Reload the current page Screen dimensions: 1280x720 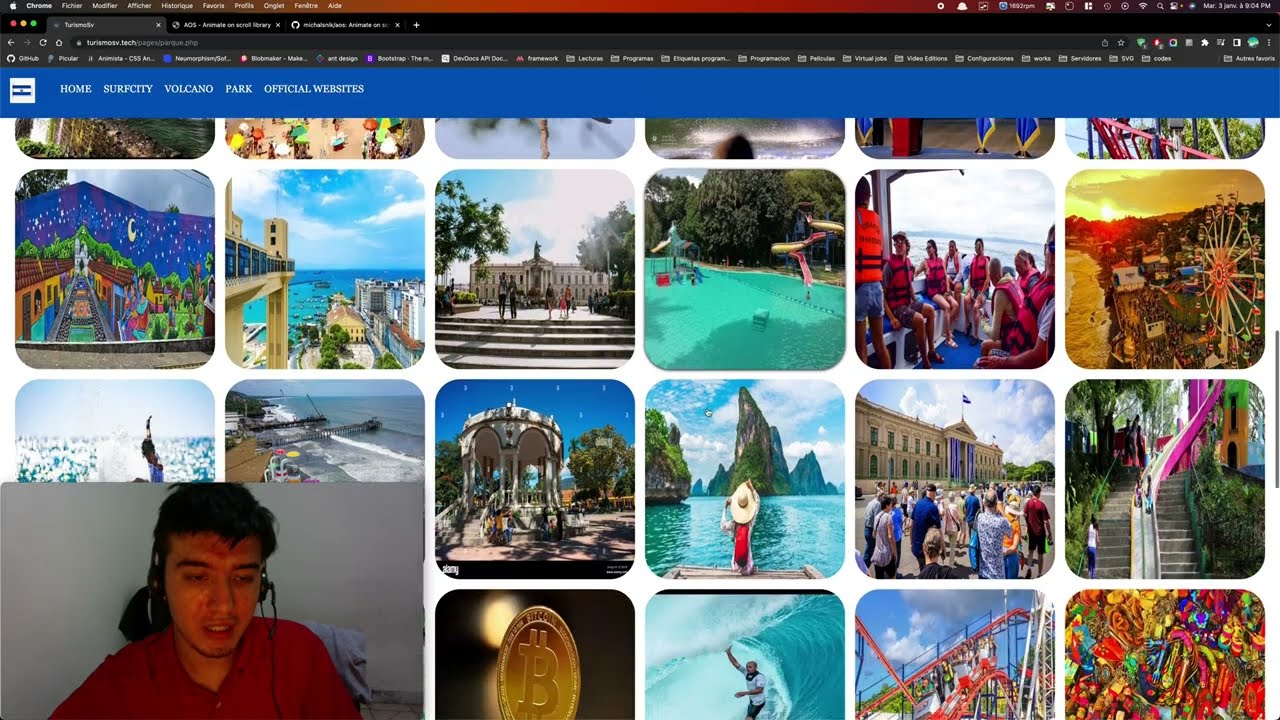(43, 42)
